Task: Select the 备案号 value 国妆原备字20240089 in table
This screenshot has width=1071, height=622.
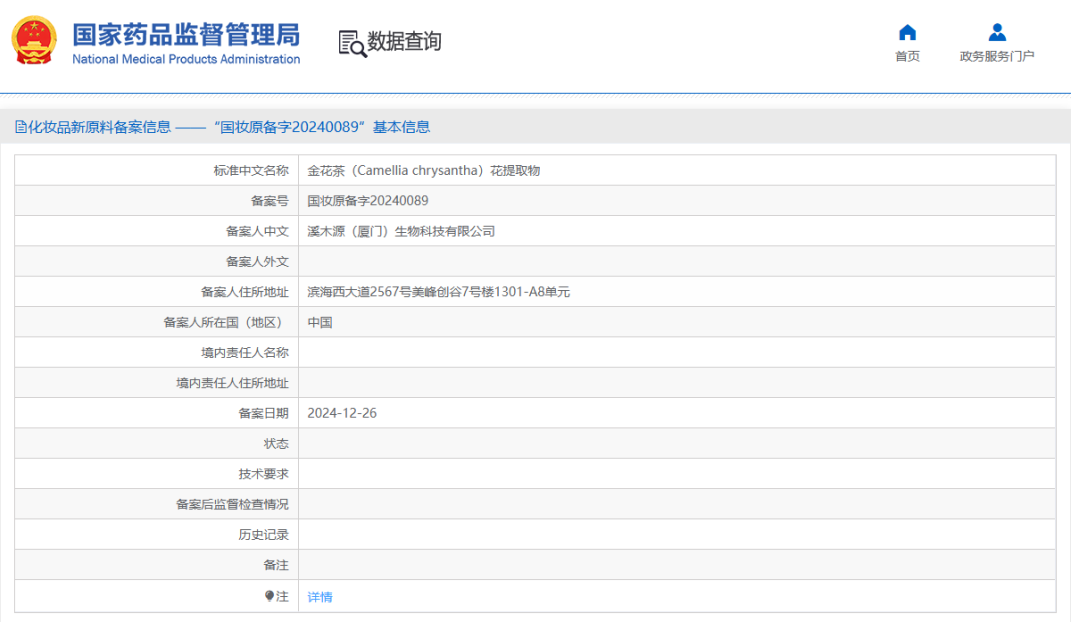Action: (x=367, y=201)
